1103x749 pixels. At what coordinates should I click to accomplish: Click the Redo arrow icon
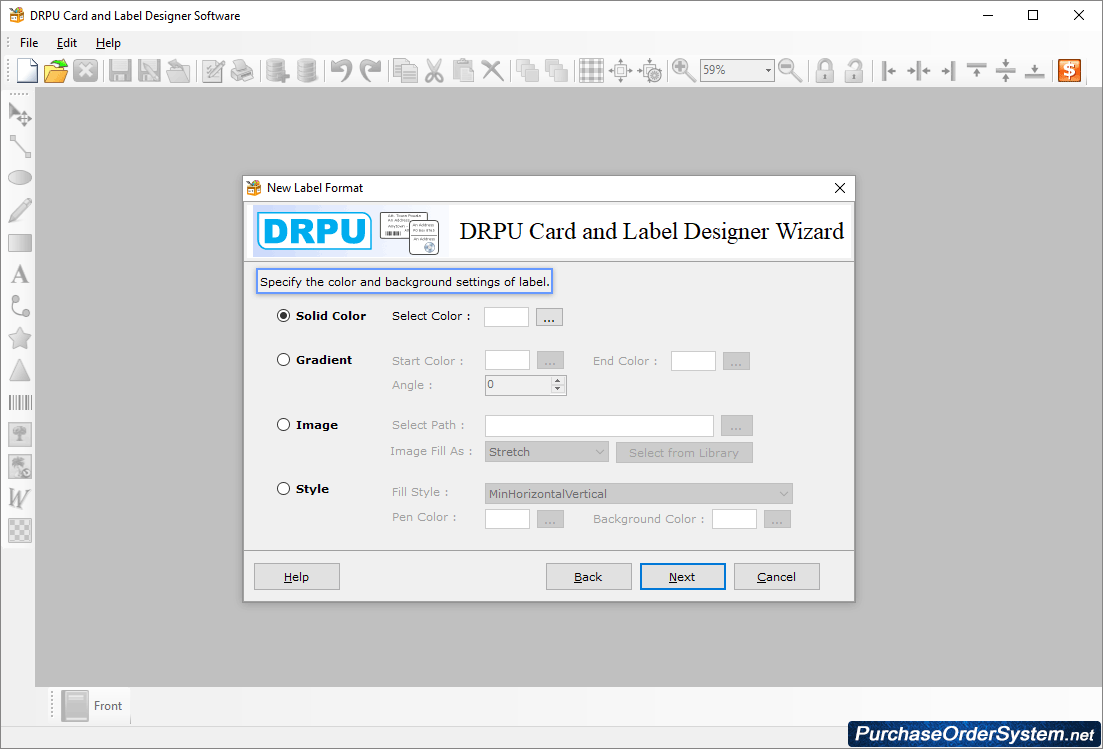(370, 70)
